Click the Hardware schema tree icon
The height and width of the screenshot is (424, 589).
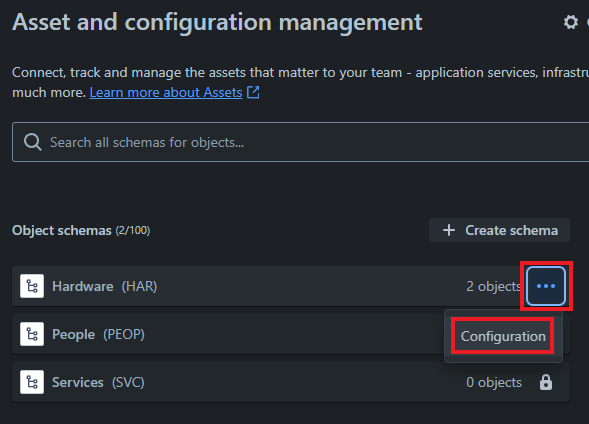pyautogui.click(x=32, y=286)
